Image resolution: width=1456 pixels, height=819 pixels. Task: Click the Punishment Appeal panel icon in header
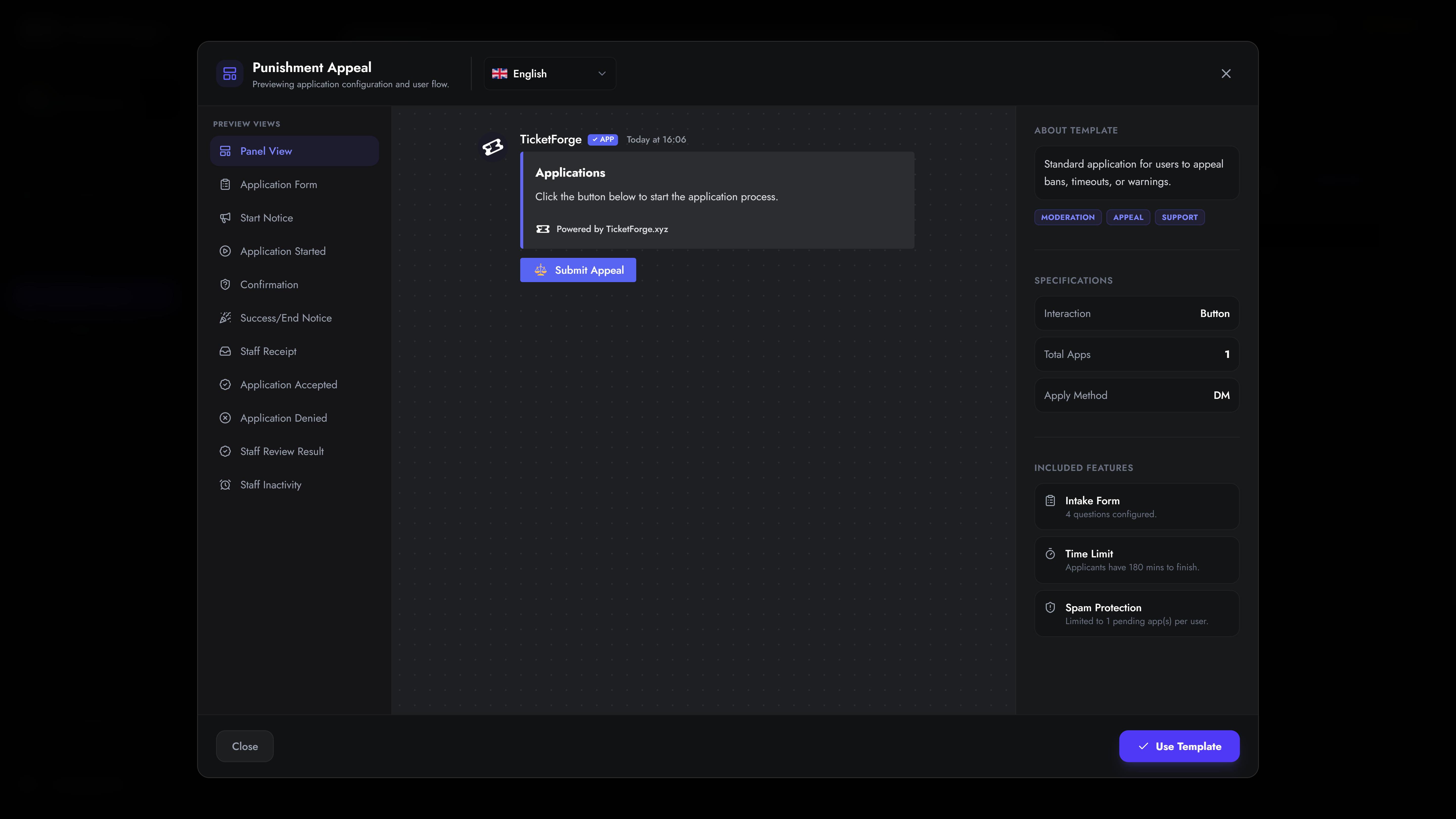(x=230, y=74)
